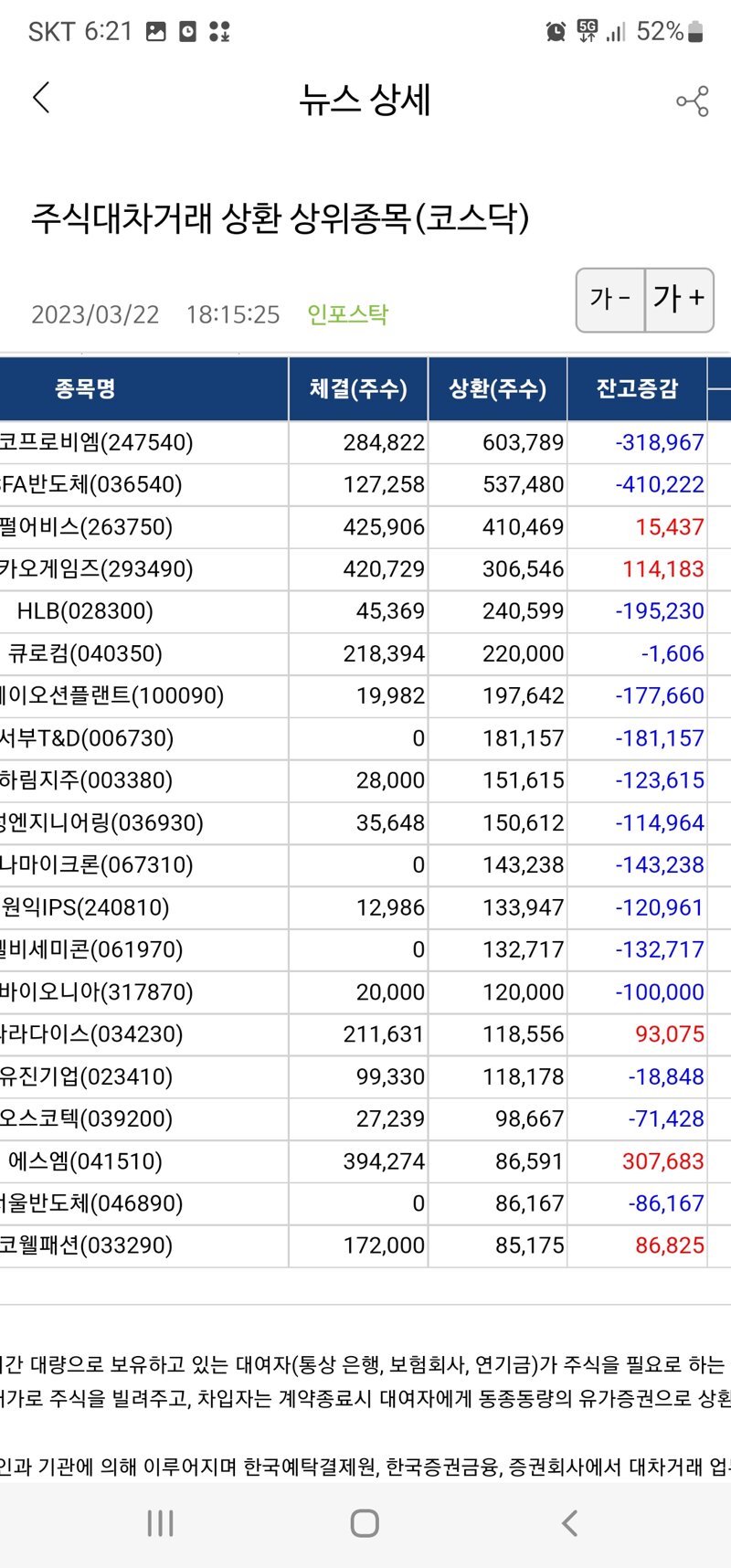Screen dimensions: 731x1568
Task: Tap the red balance value 15,437
Action: (x=670, y=528)
